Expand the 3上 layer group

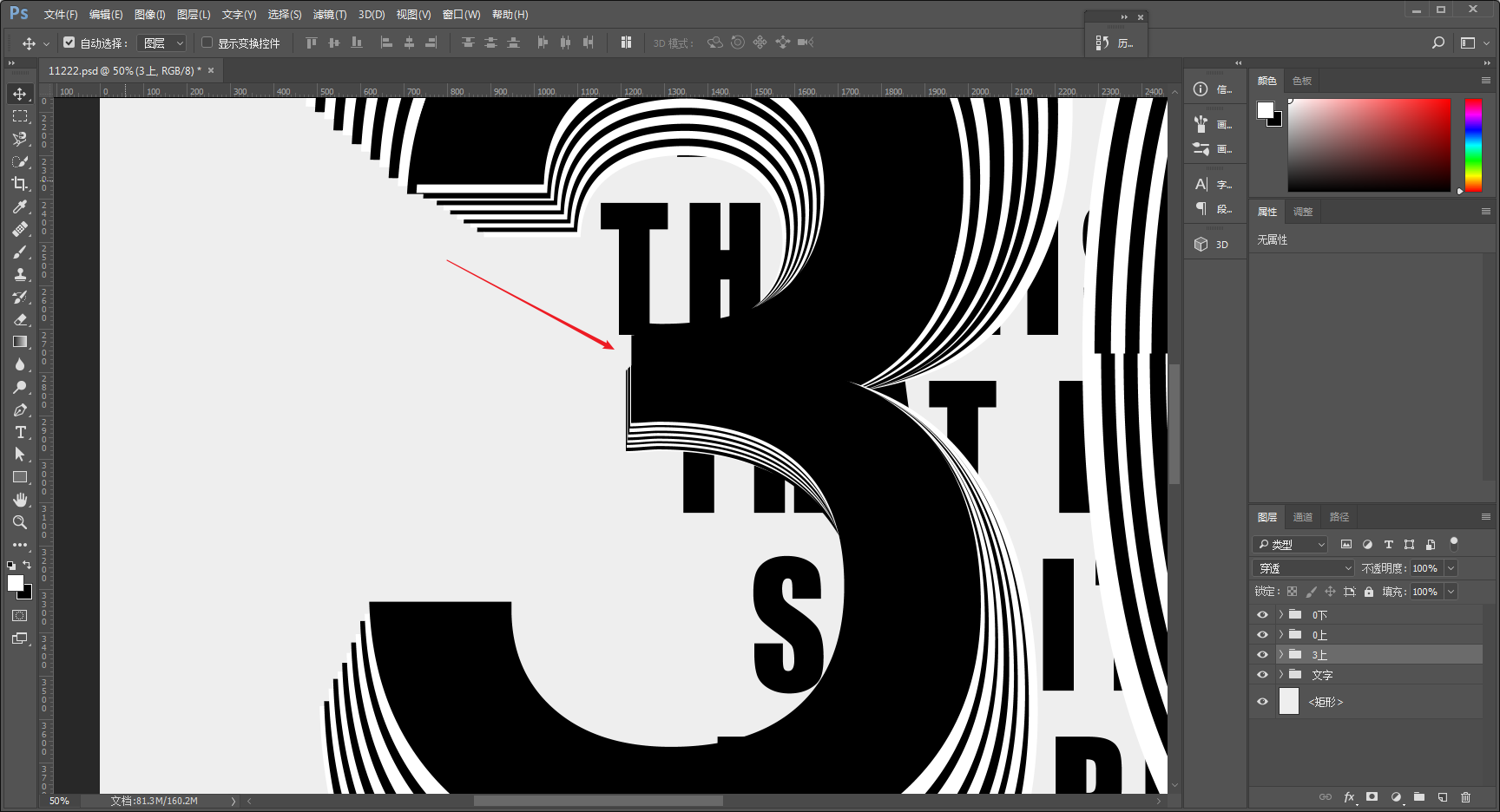(1281, 655)
